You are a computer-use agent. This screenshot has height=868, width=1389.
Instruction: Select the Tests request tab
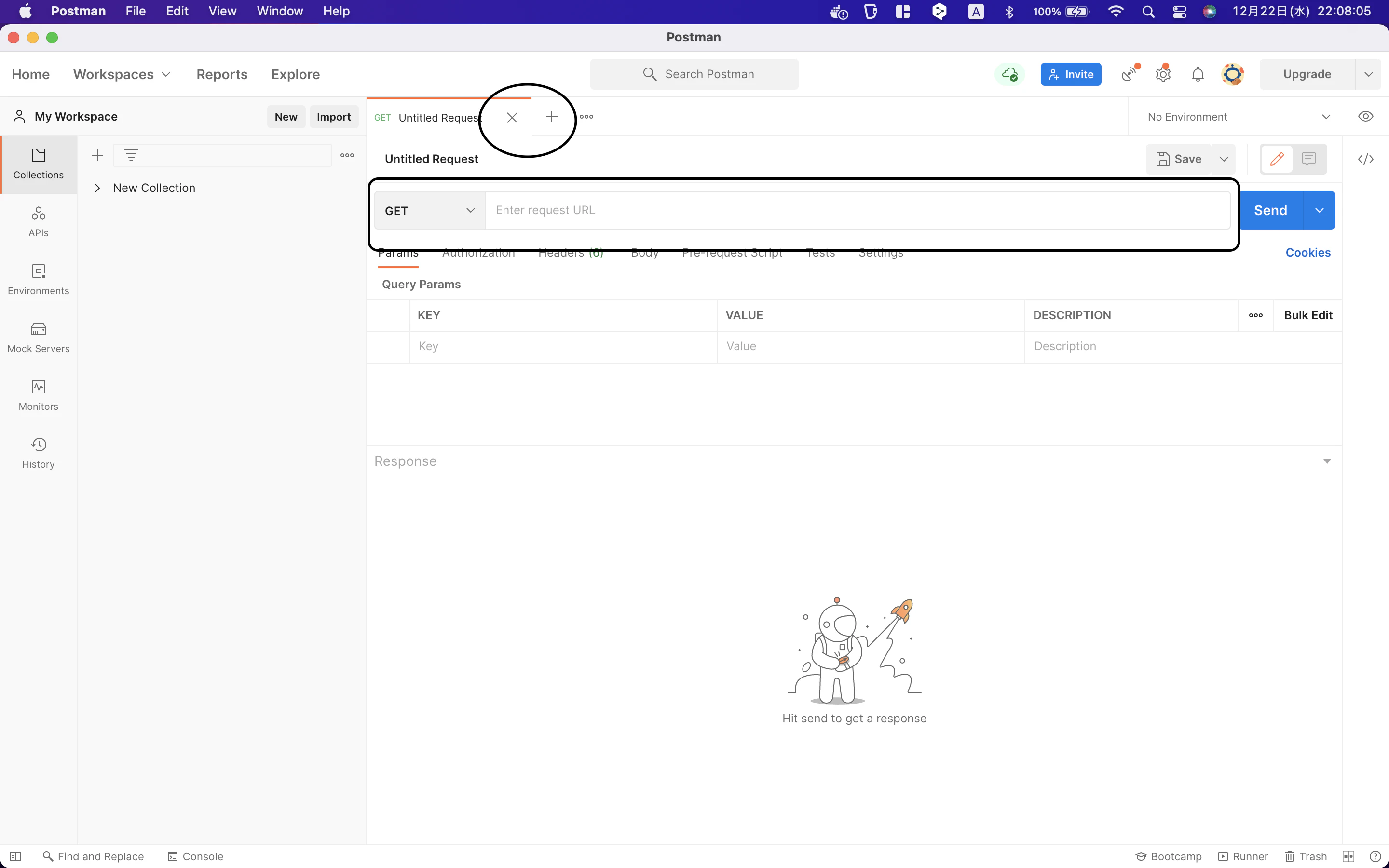[820, 253]
